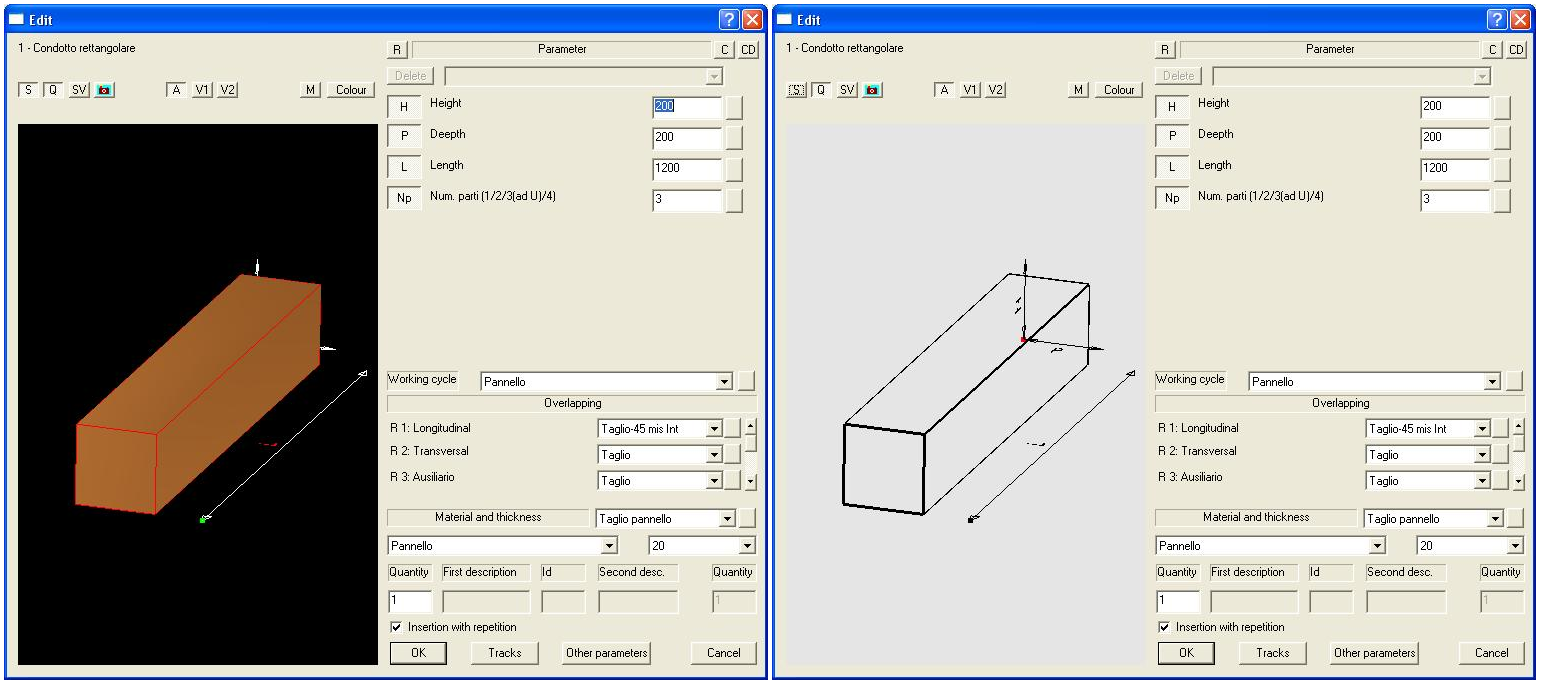Toggle SV view button in grey-preview window

point(847,90)
